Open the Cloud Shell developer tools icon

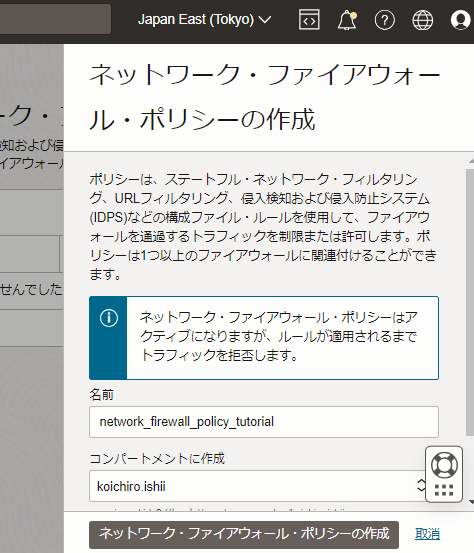[309, 20]
